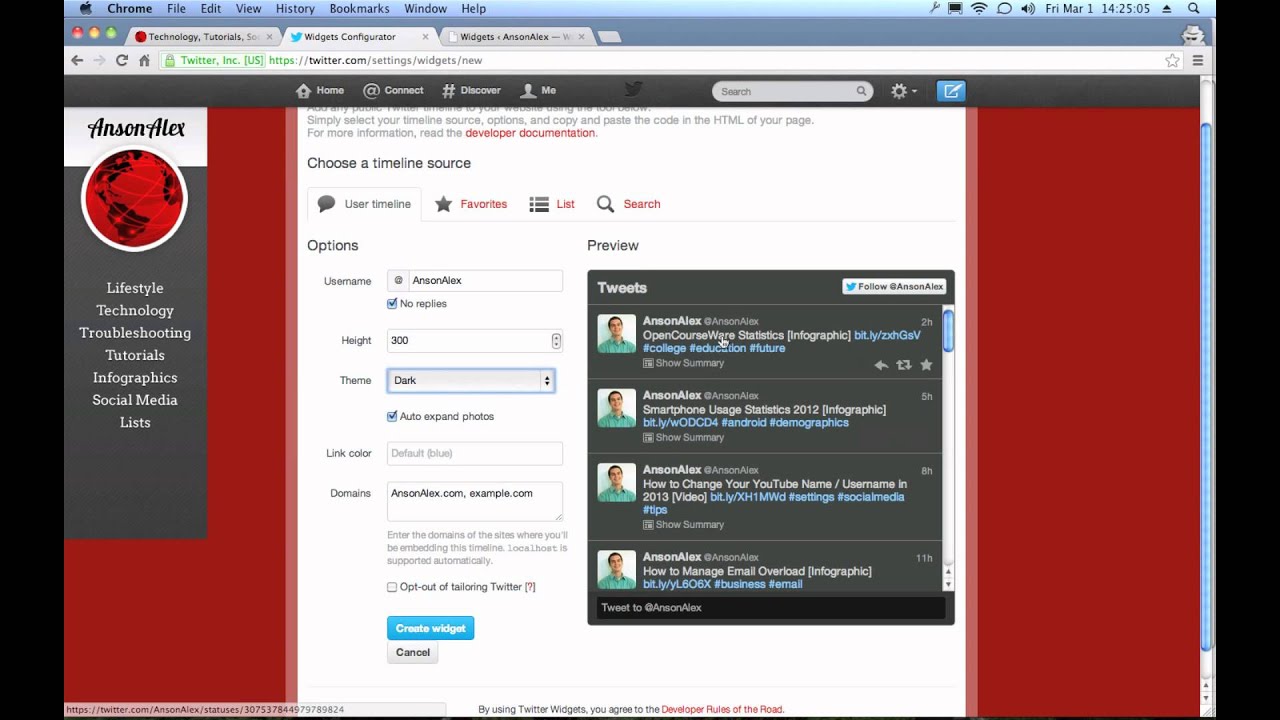Viewport: 1280px width, 720px height.
Task: Close the Technology, Tutorials tab
Action: (269, 37)
